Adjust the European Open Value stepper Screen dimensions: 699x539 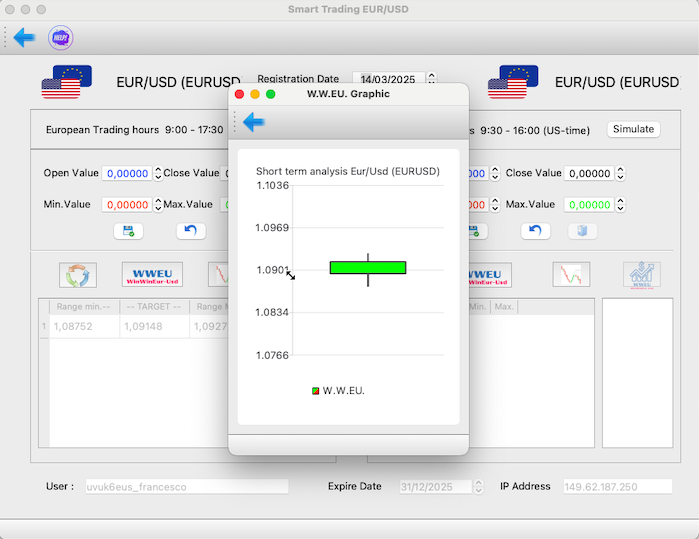158,174
